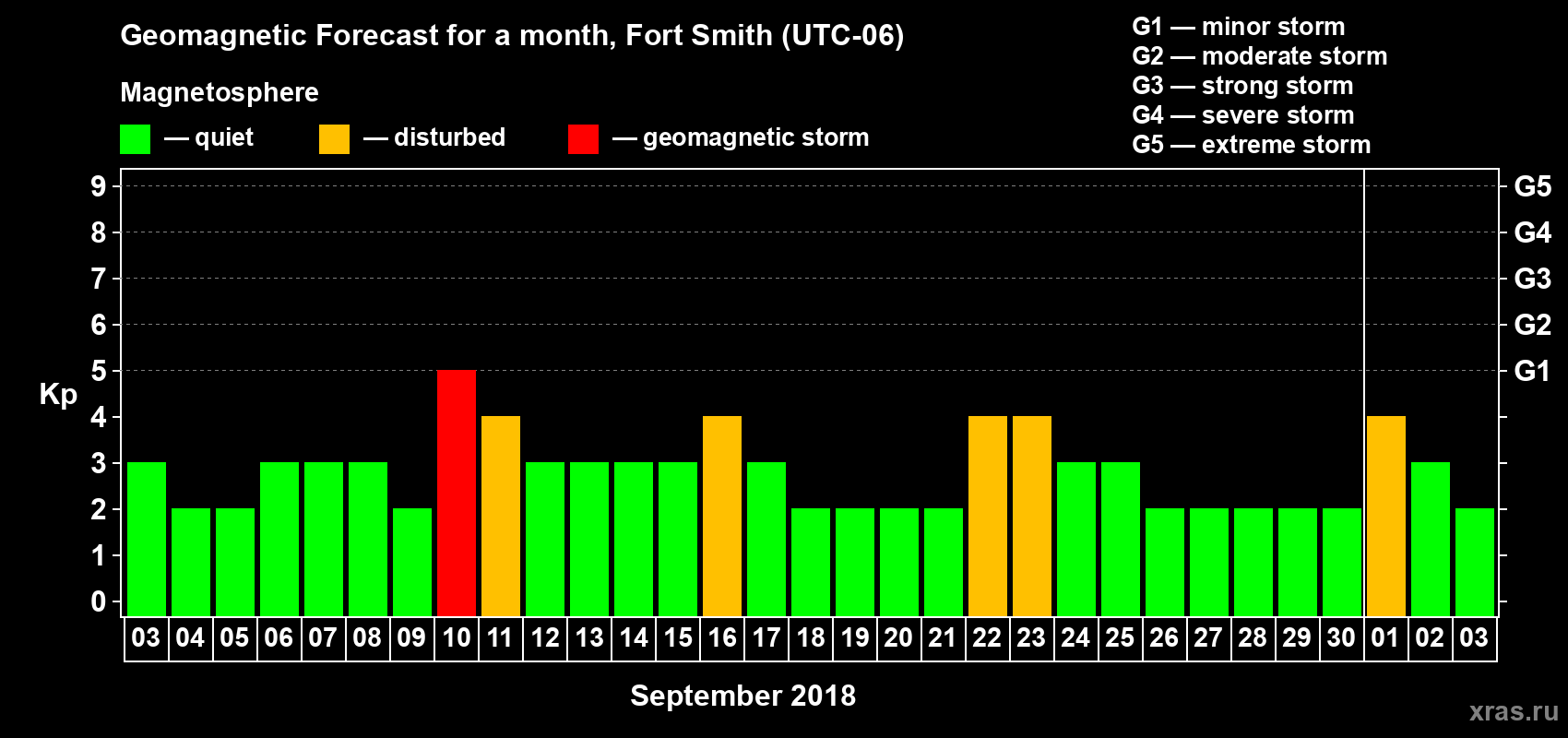The height and width of the screenshot is (738, 1568).
Task: Click the date label 14
Action: (x=634, y=638)
